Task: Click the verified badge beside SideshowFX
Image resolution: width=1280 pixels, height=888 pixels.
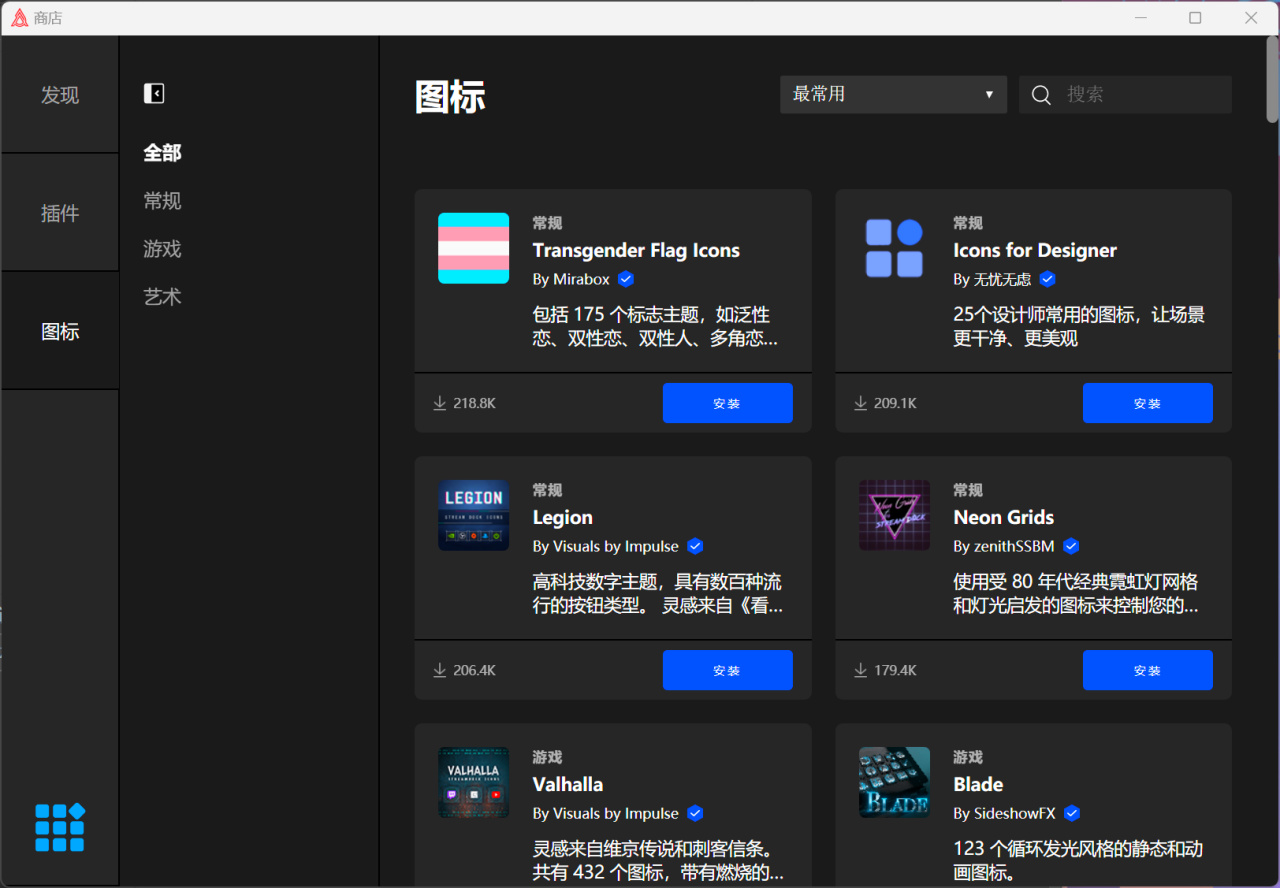Action: point(1072,813)
